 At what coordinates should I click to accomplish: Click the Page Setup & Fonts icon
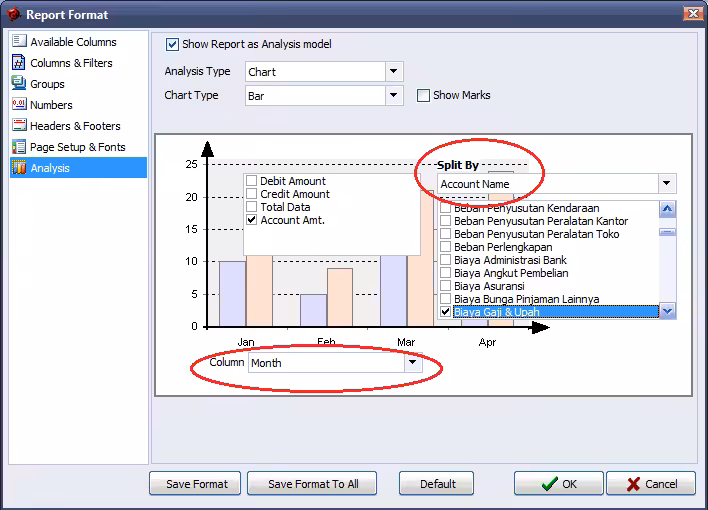(x=19, y=147)
